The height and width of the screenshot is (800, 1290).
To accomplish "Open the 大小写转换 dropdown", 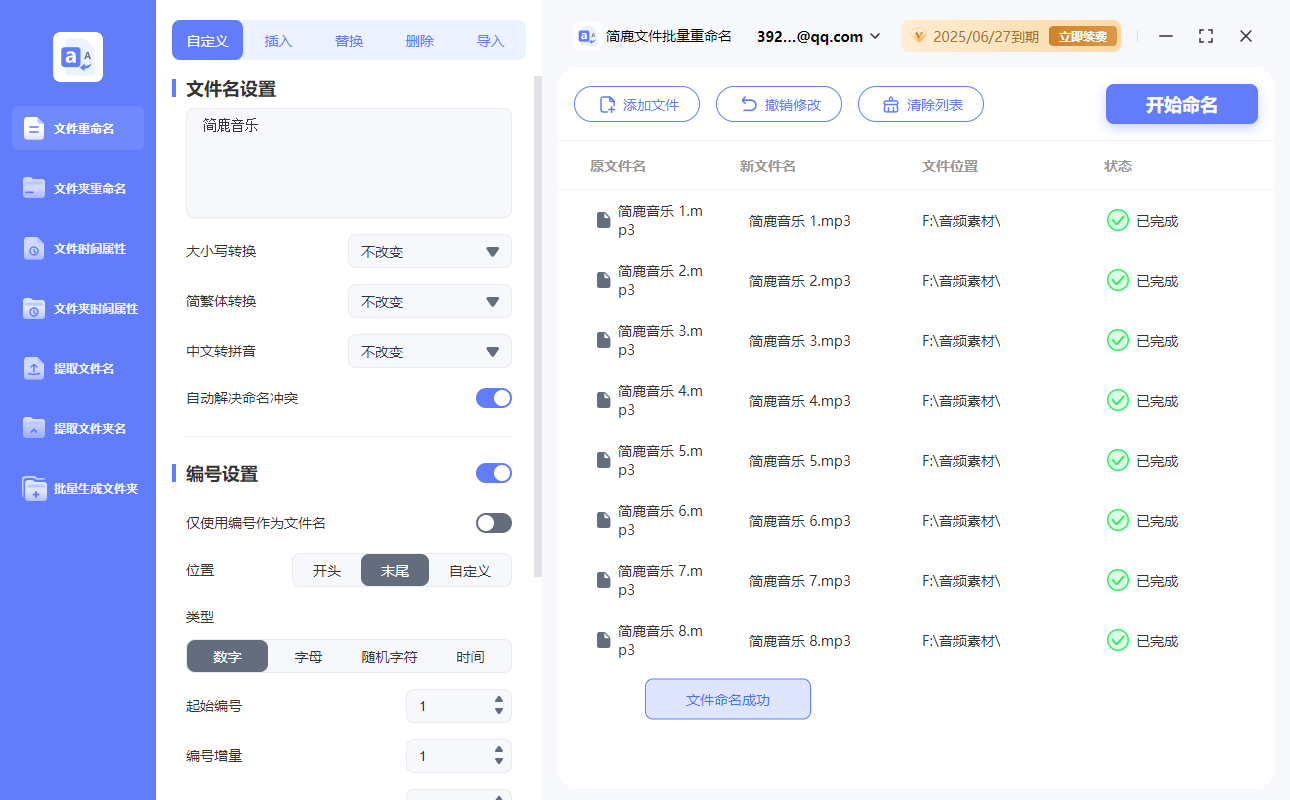I will point(429,251).
